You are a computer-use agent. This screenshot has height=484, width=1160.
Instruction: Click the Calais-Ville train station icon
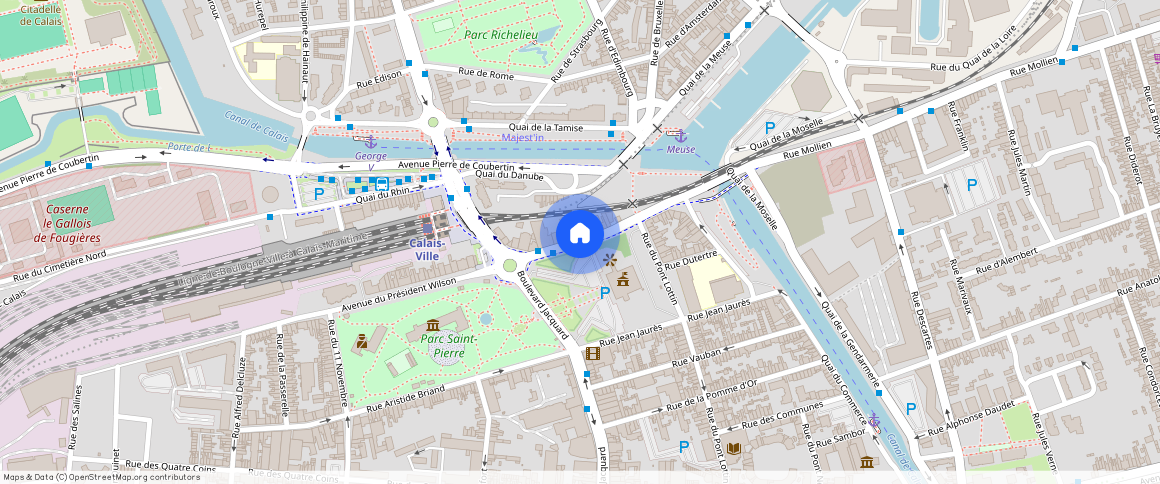pos(427,228)
